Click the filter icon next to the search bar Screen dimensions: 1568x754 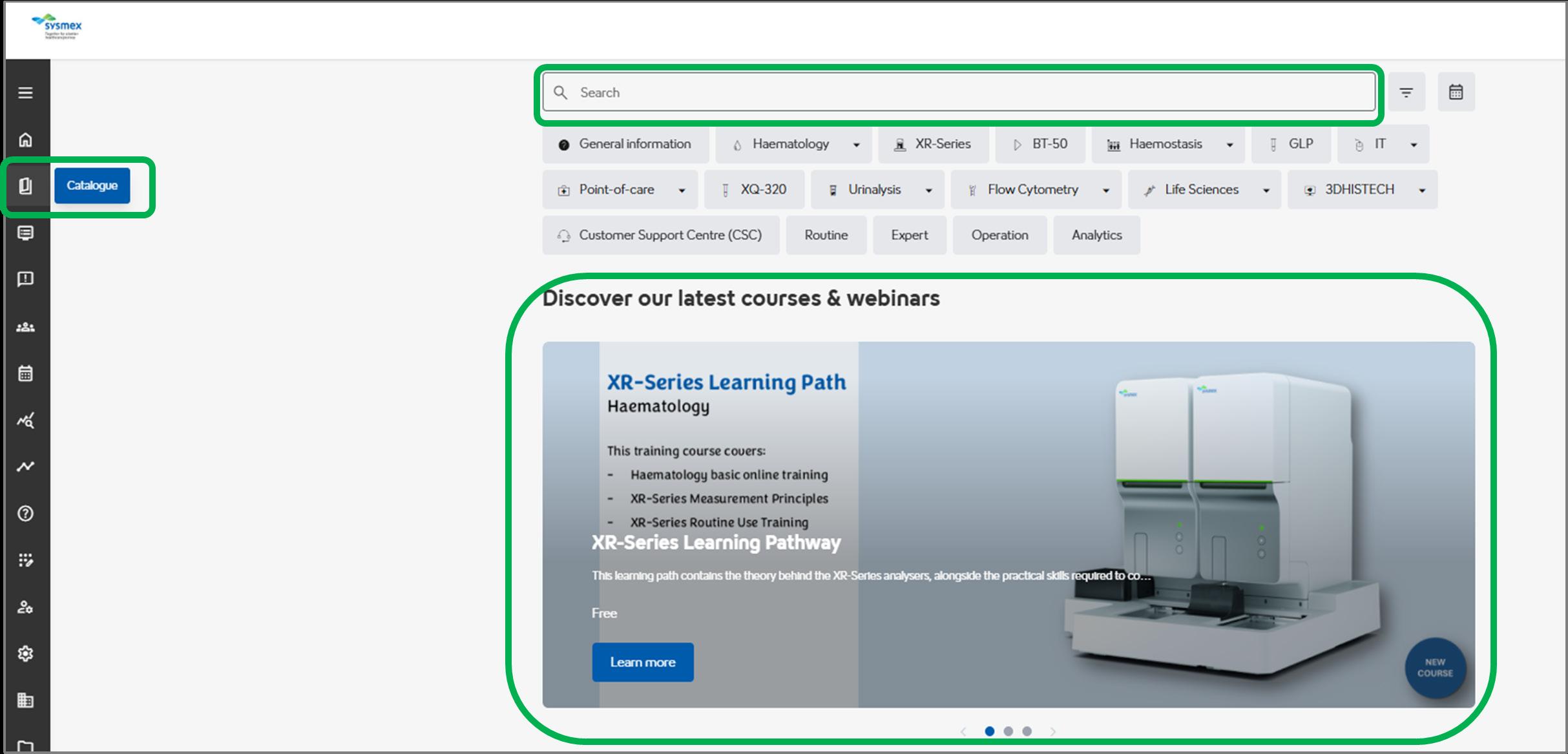click(1406, 92)
